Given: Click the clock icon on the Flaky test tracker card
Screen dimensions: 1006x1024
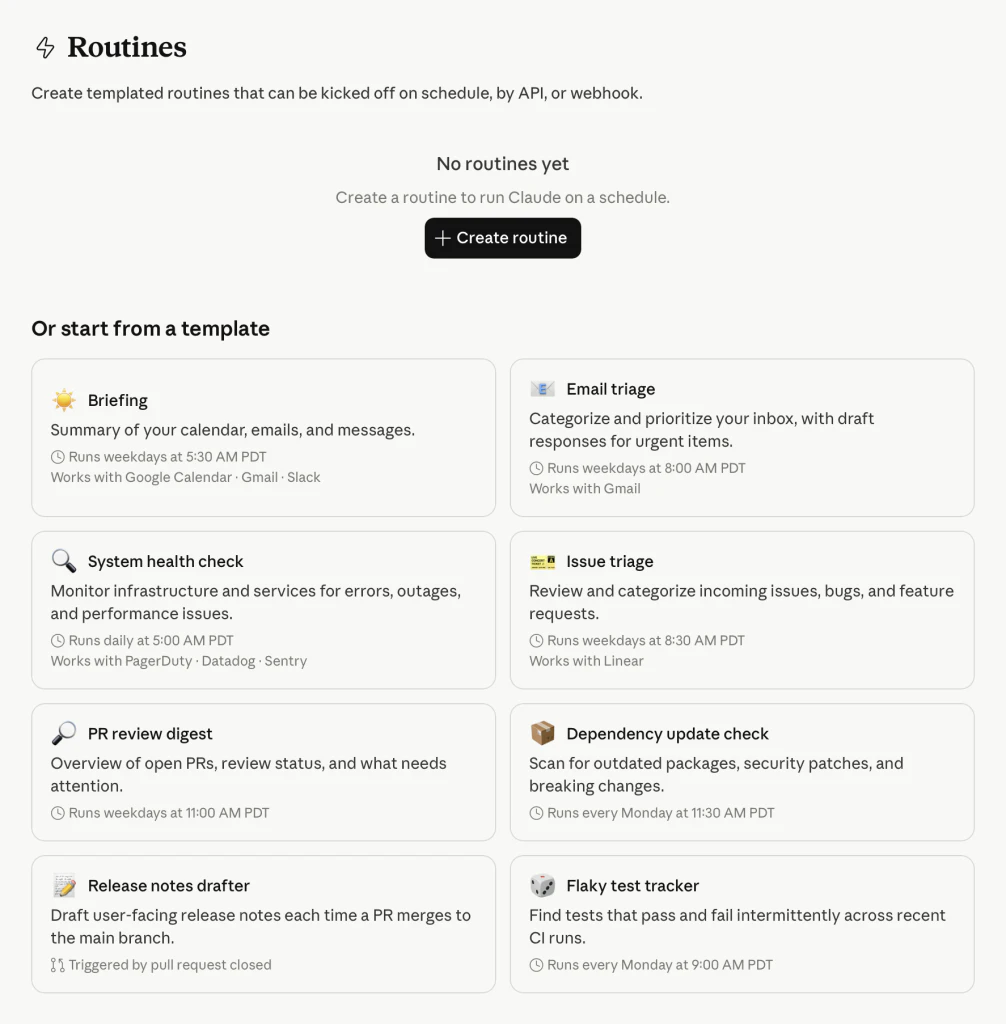Looking at the screenshot, I should 536,964.
